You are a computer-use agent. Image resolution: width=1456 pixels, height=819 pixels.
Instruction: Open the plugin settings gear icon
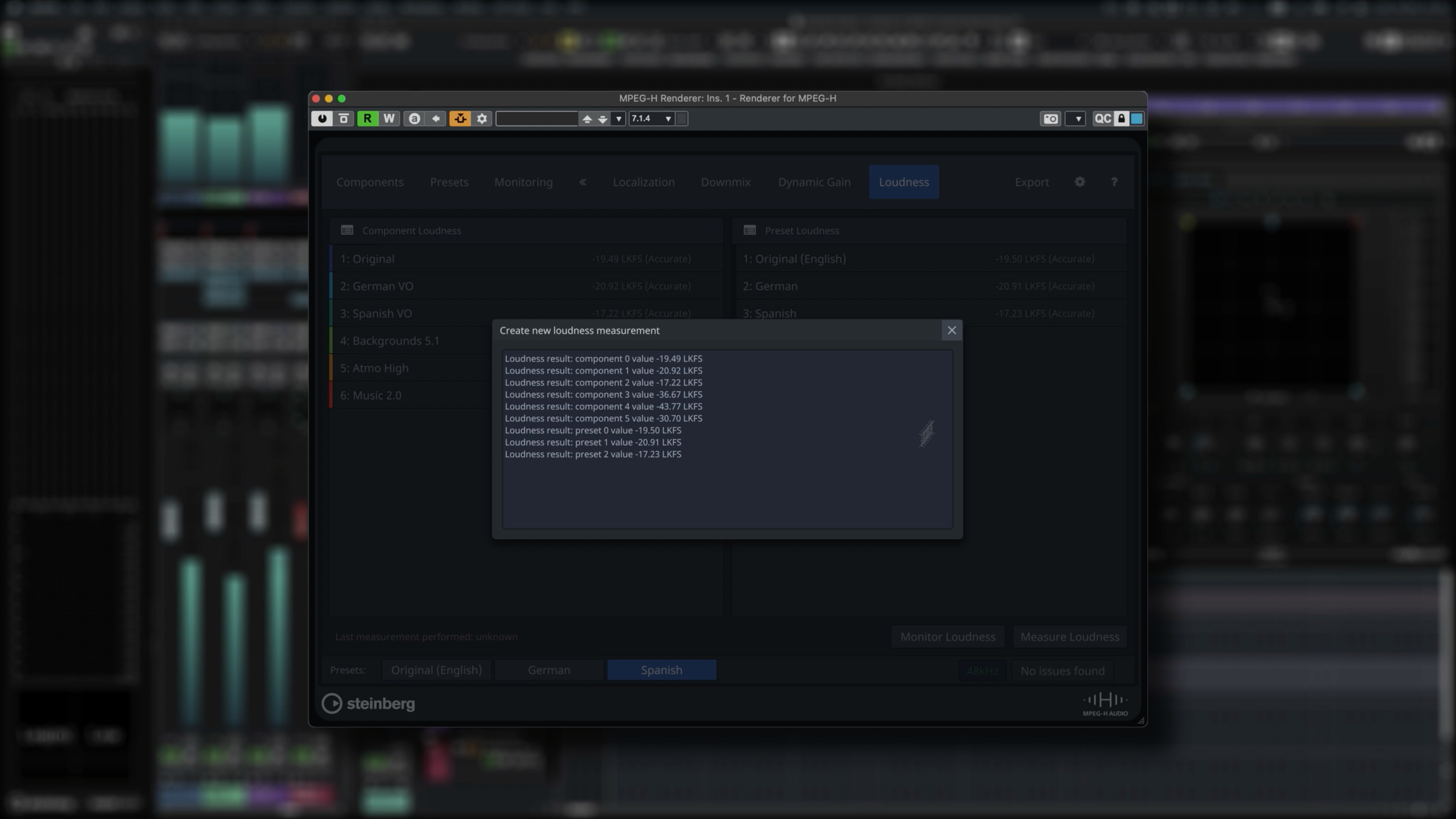[482, 119]
